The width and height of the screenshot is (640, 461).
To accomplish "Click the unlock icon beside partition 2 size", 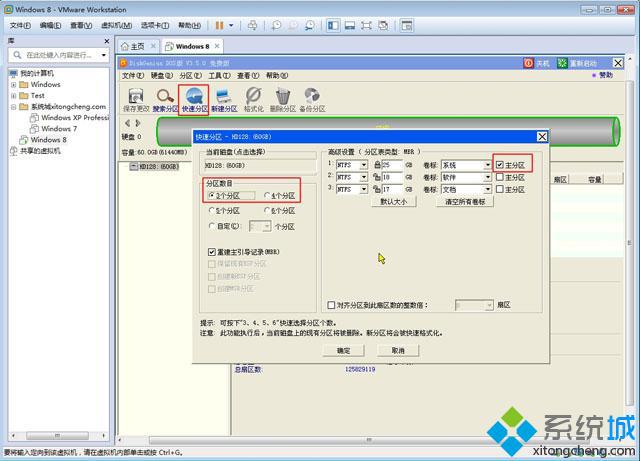I will (x=377, y=177).
